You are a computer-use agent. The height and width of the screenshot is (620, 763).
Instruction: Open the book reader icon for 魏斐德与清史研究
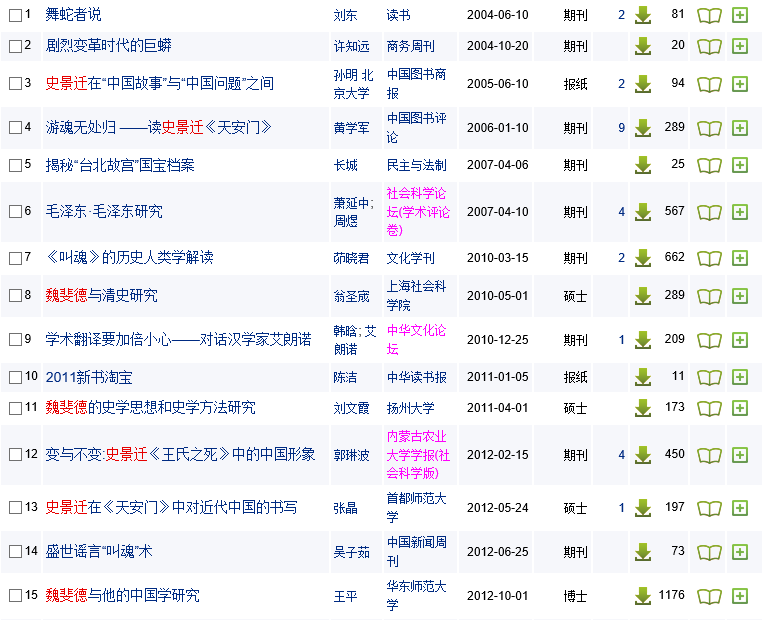pyautogui.click(x=709, y=296)
